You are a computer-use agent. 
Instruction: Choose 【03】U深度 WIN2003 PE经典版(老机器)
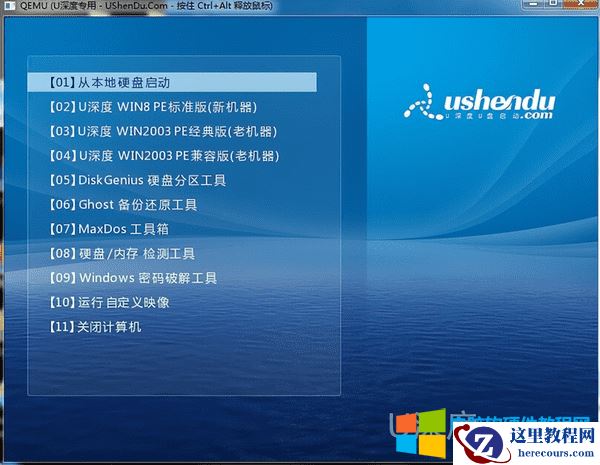point(163,131)
